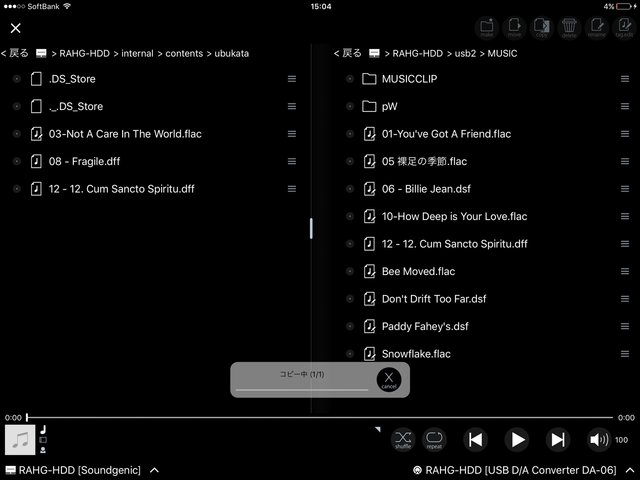Click the move file icon
The height and width of the screenshot is (480, 640).
tap(515, 27)
